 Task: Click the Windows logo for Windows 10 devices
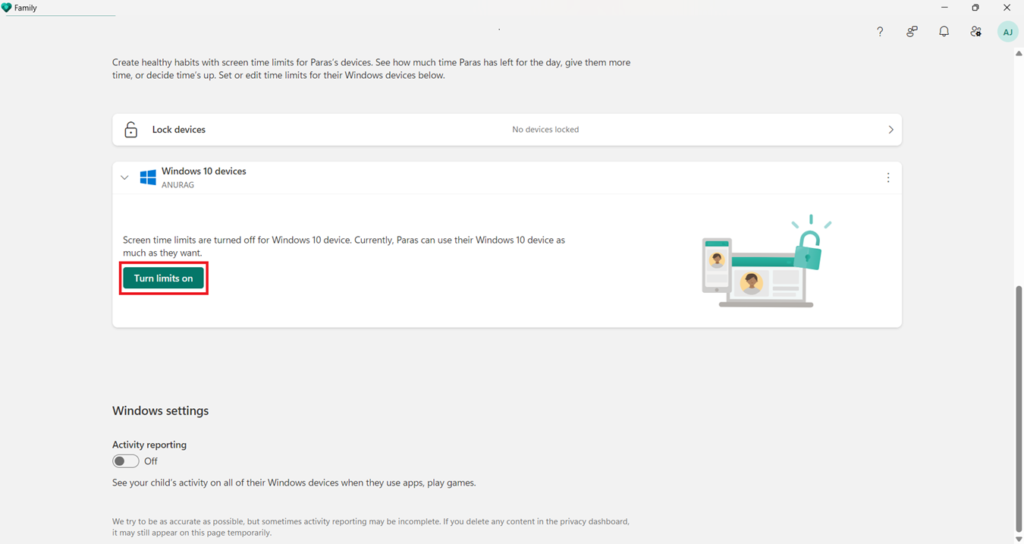click(x=148, y=177)
